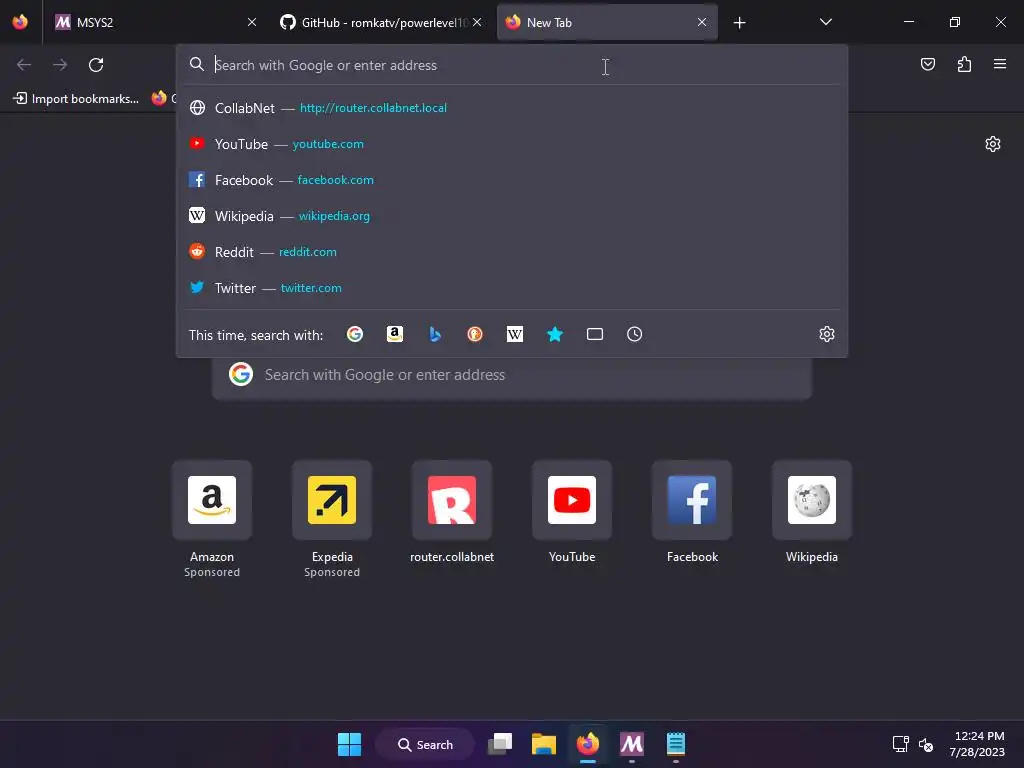
Task: Open the Pocket save icon
Action: point(927,64)
